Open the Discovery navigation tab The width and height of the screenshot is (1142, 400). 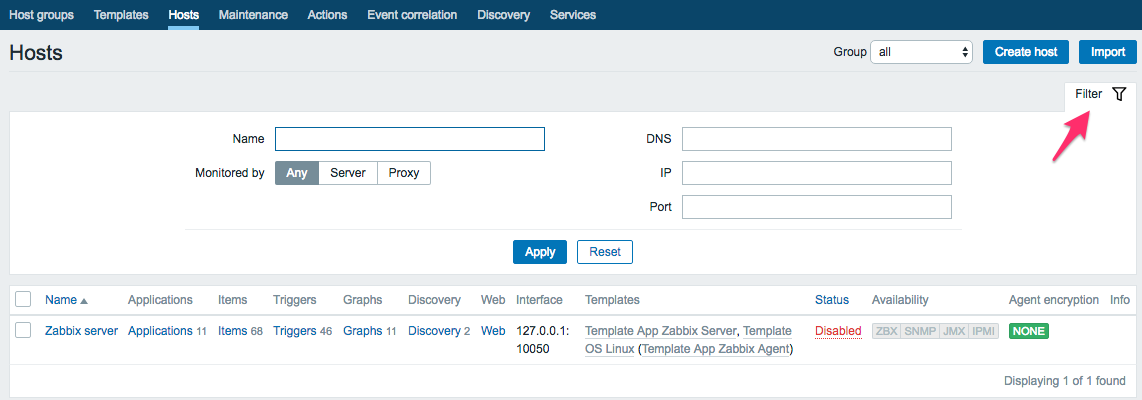pos(504,15)
